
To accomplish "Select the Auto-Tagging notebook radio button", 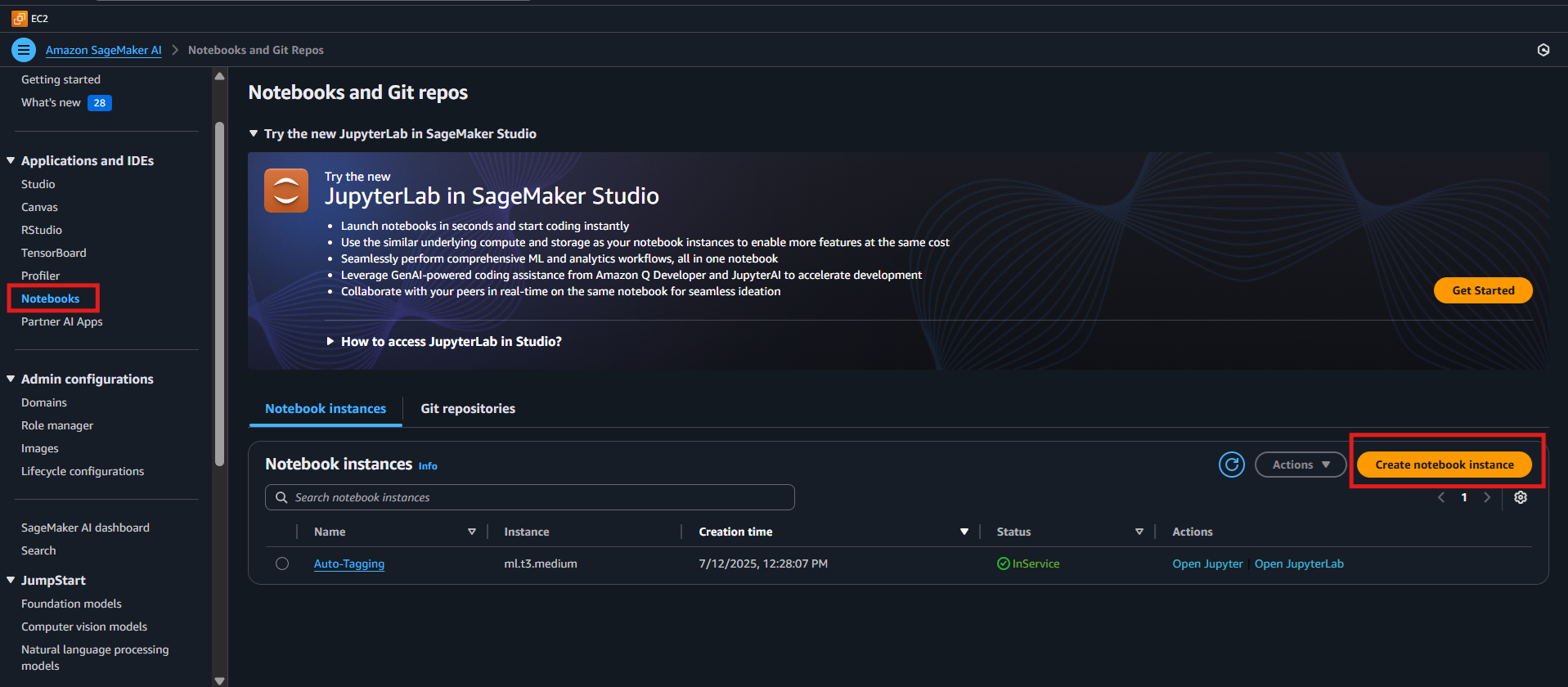I will tap(282, 564).
